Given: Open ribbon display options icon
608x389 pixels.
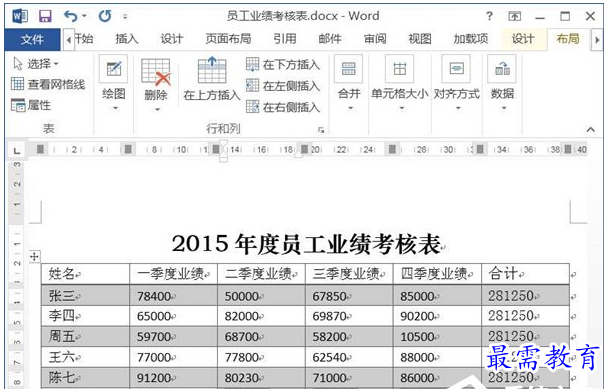Looking at the screenshot, I should (x=515, y=16).
